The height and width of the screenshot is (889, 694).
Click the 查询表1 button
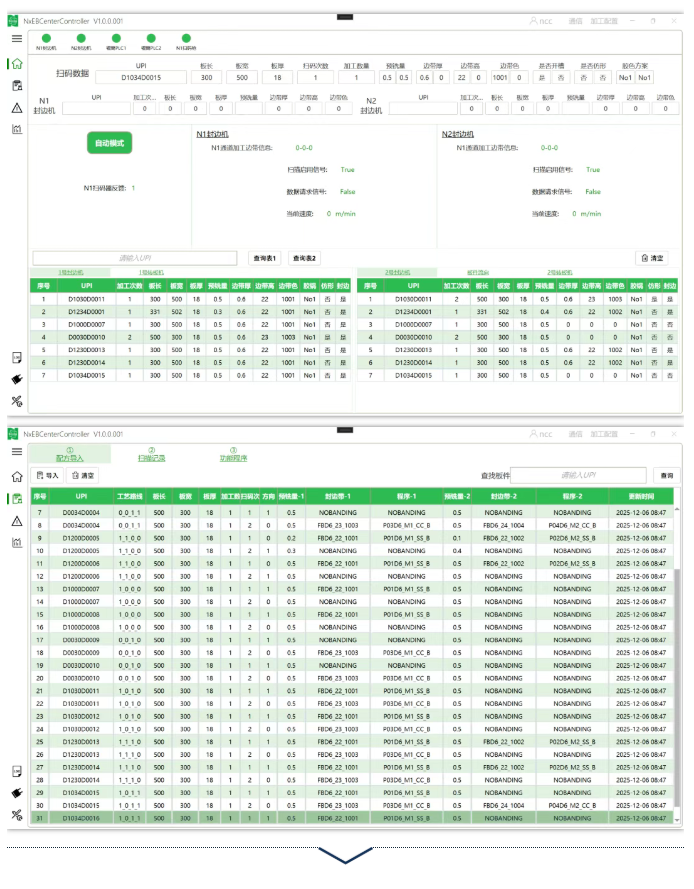click(265, 258)
